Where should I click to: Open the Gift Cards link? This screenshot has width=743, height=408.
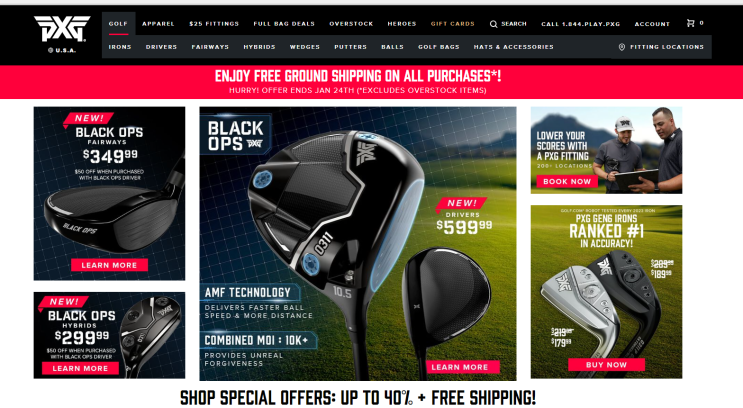tap(453, 24)
